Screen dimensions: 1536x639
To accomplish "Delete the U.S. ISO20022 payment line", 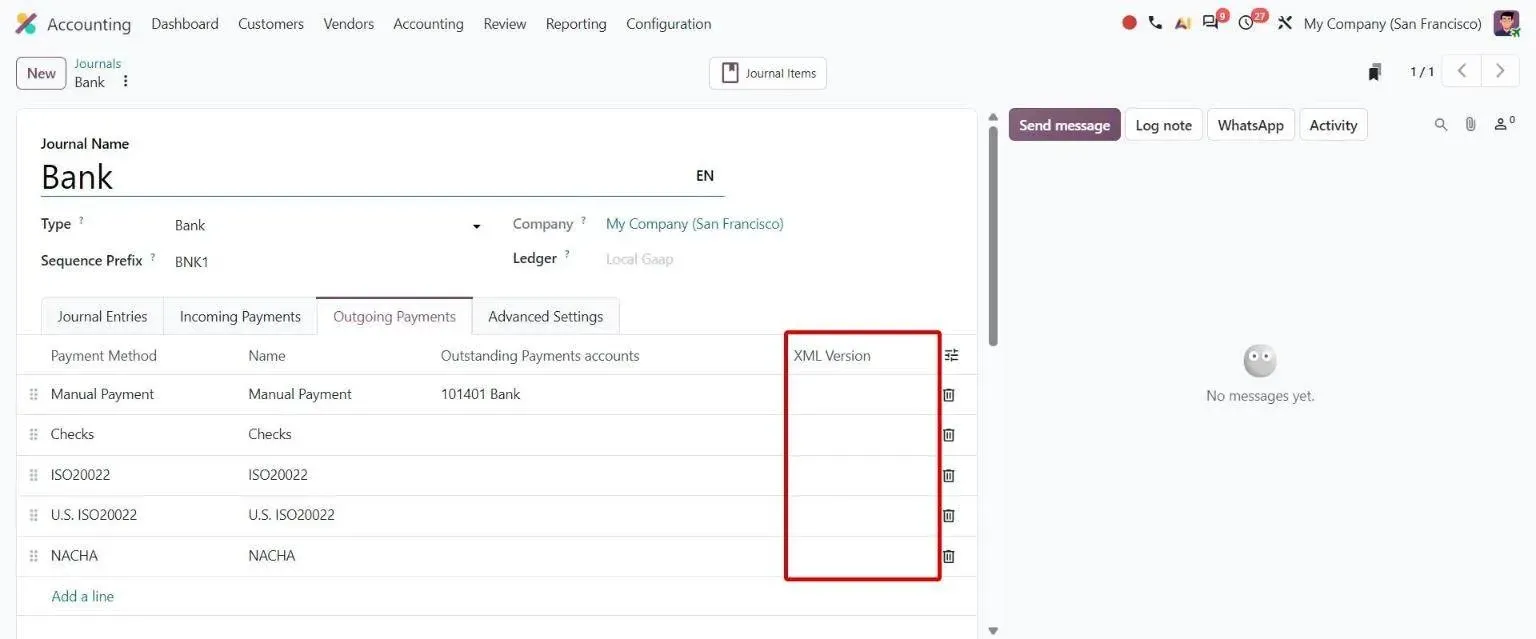I will (949, 516).
